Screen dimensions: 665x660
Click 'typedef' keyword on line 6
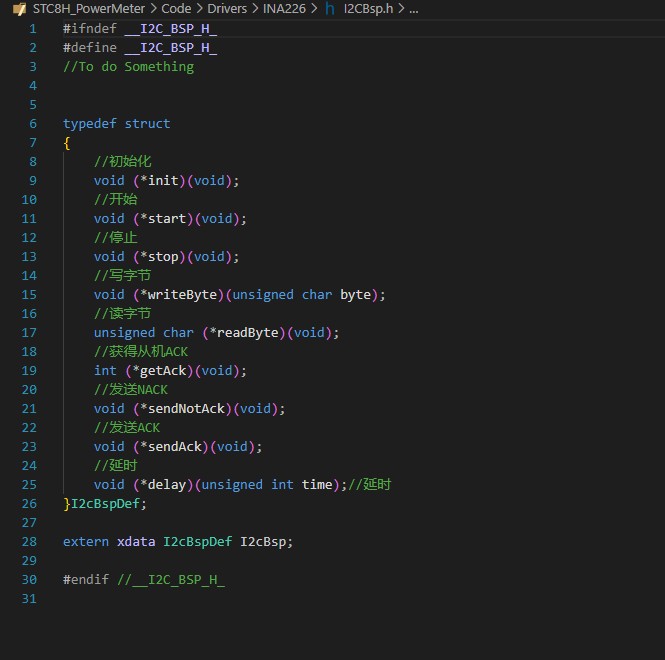[89, 124]
